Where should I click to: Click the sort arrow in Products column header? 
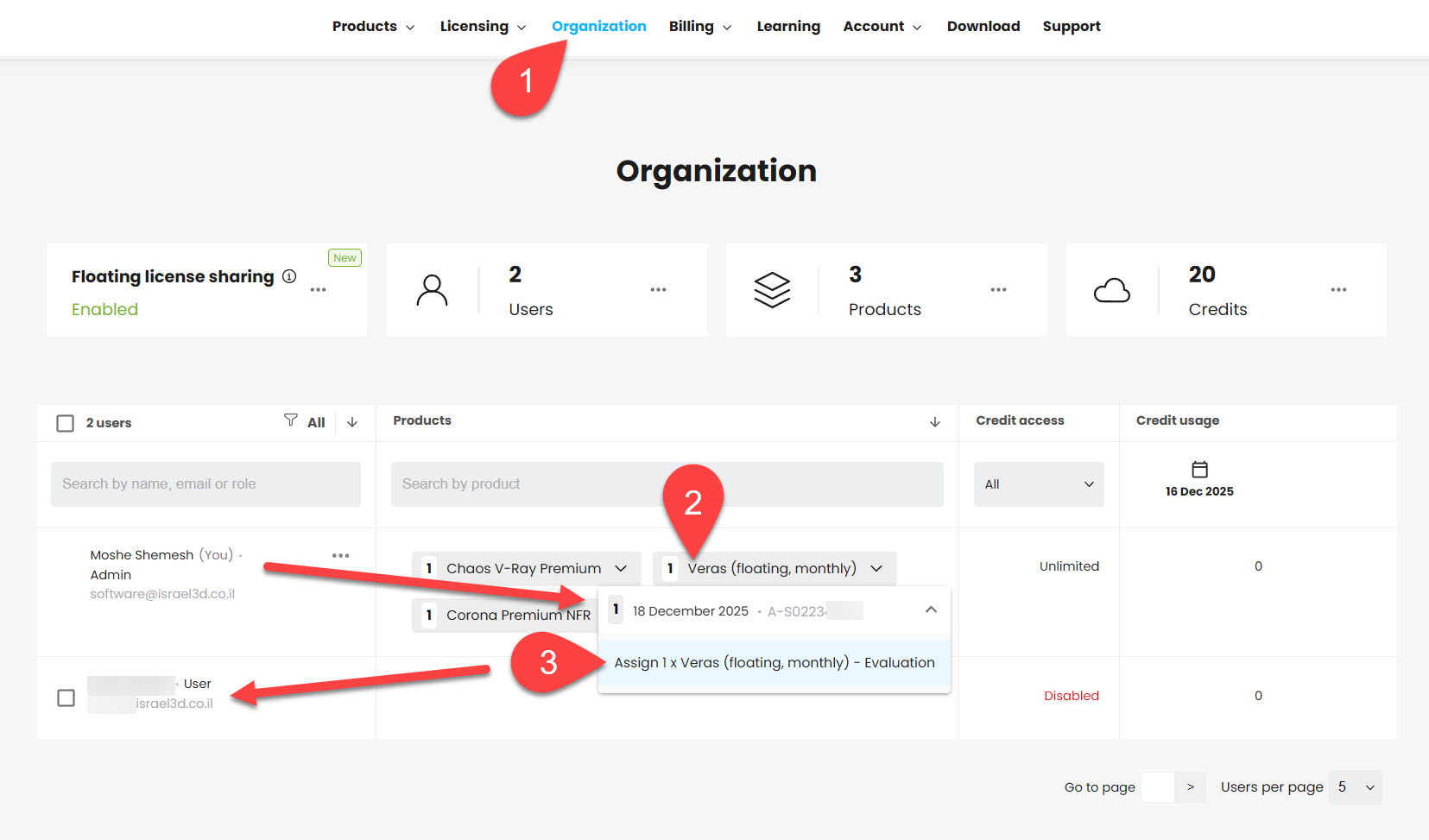click(934, 422)
